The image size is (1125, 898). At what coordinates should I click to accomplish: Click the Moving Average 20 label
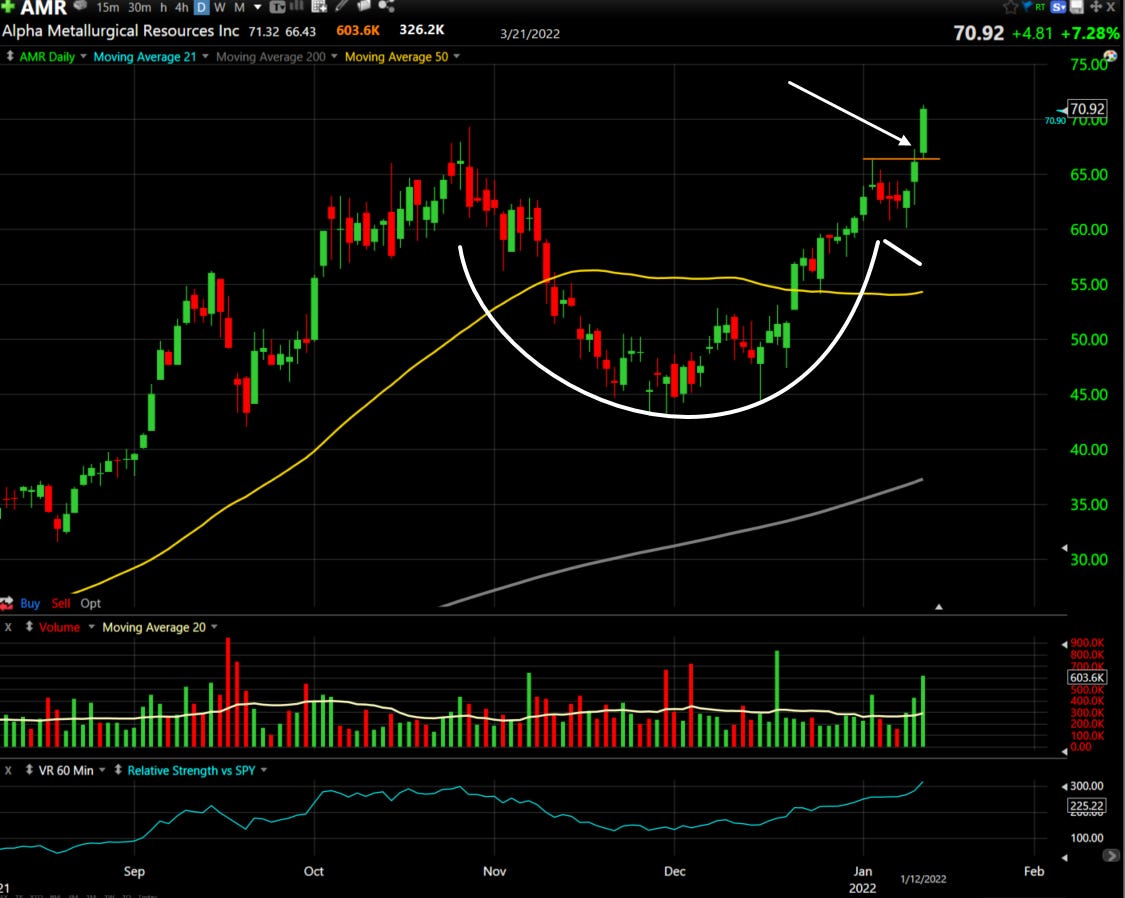click(x=154, y=627)
